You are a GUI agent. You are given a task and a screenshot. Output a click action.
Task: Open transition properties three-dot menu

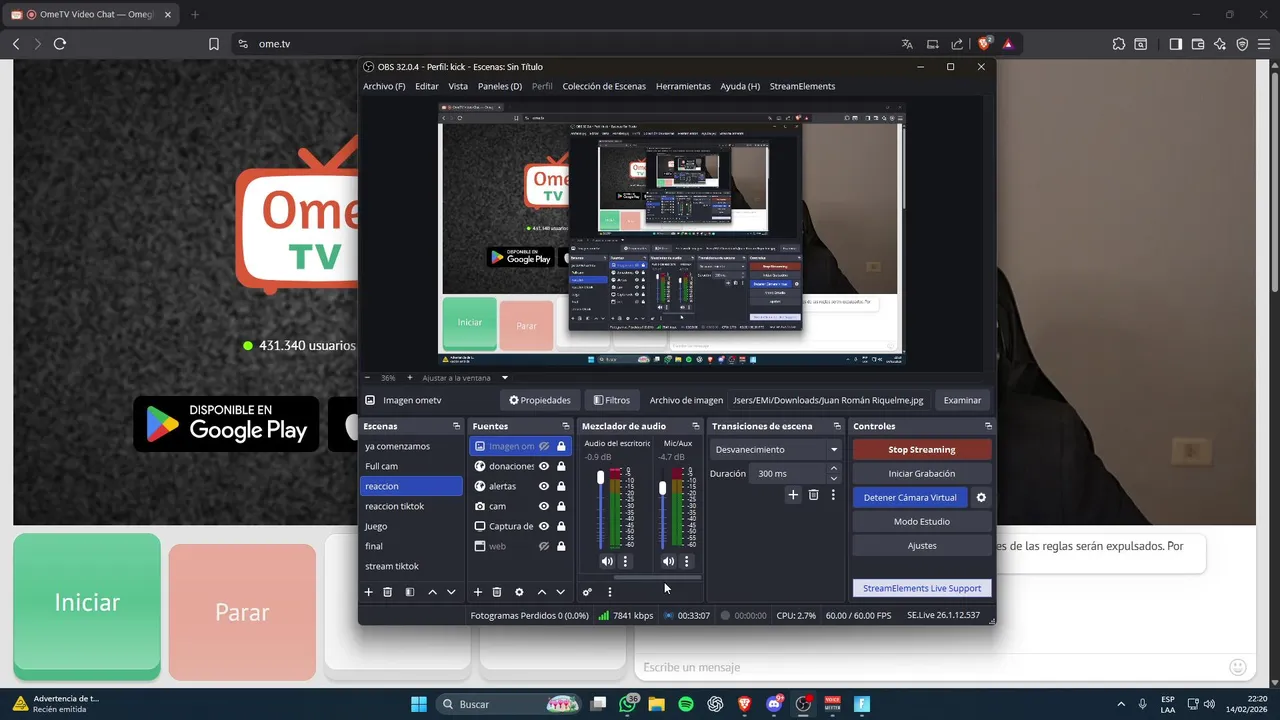pyautogui.click(x=833, y=495)
